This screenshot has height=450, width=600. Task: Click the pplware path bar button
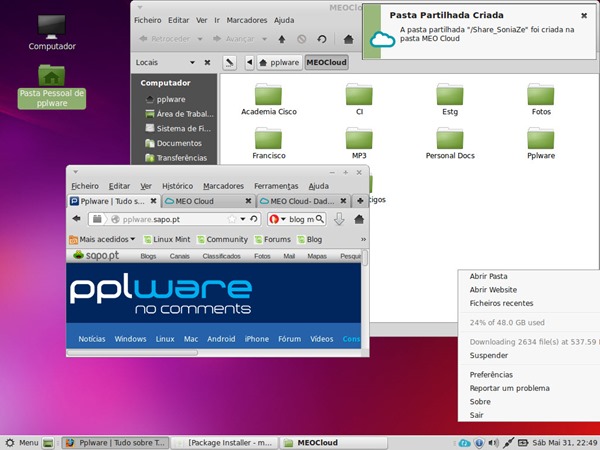click(x=280, y=62)
